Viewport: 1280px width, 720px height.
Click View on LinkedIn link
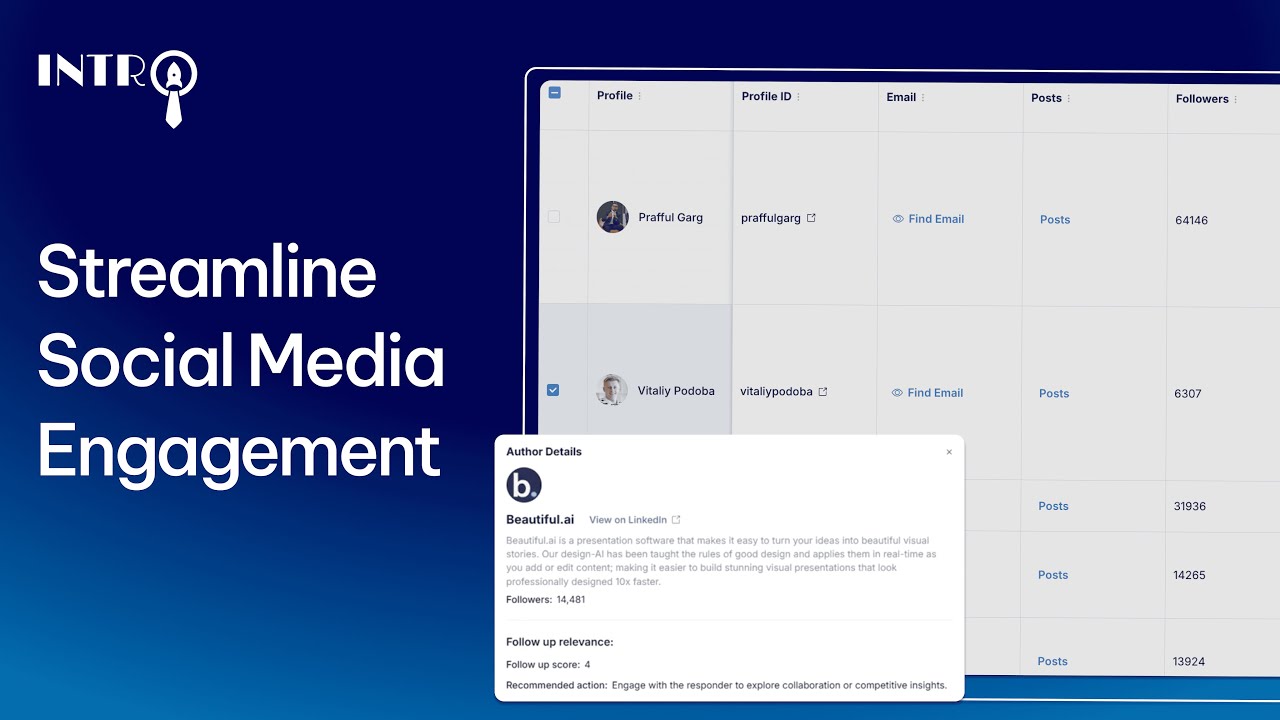pos(628,520)
